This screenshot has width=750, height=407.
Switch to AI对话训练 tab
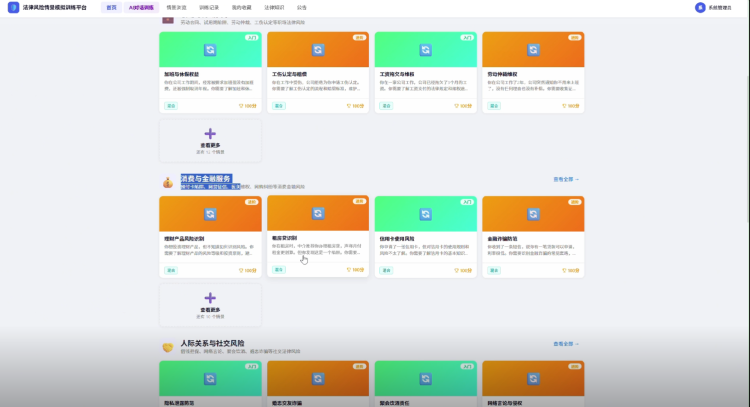pos(141,8)
